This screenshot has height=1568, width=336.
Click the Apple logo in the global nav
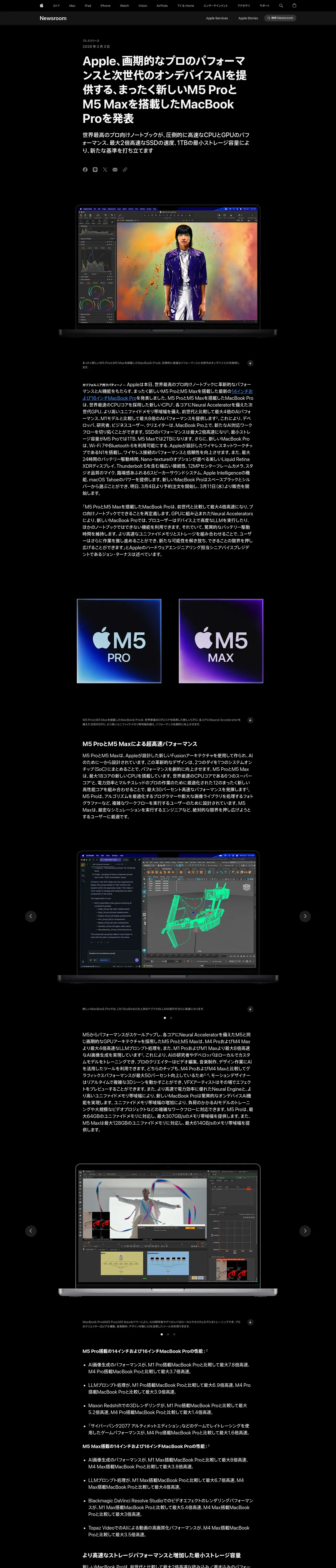click(41, 5)
